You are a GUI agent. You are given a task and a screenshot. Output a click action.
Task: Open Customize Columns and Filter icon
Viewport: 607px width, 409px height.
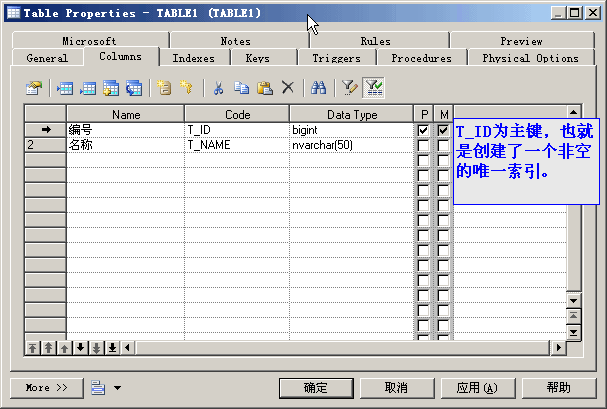(350, 88)
